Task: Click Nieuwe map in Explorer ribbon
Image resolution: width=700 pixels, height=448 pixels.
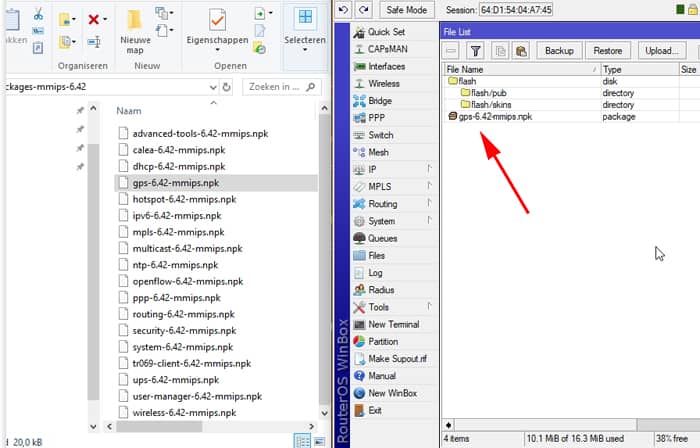Action: pos(135,31)
